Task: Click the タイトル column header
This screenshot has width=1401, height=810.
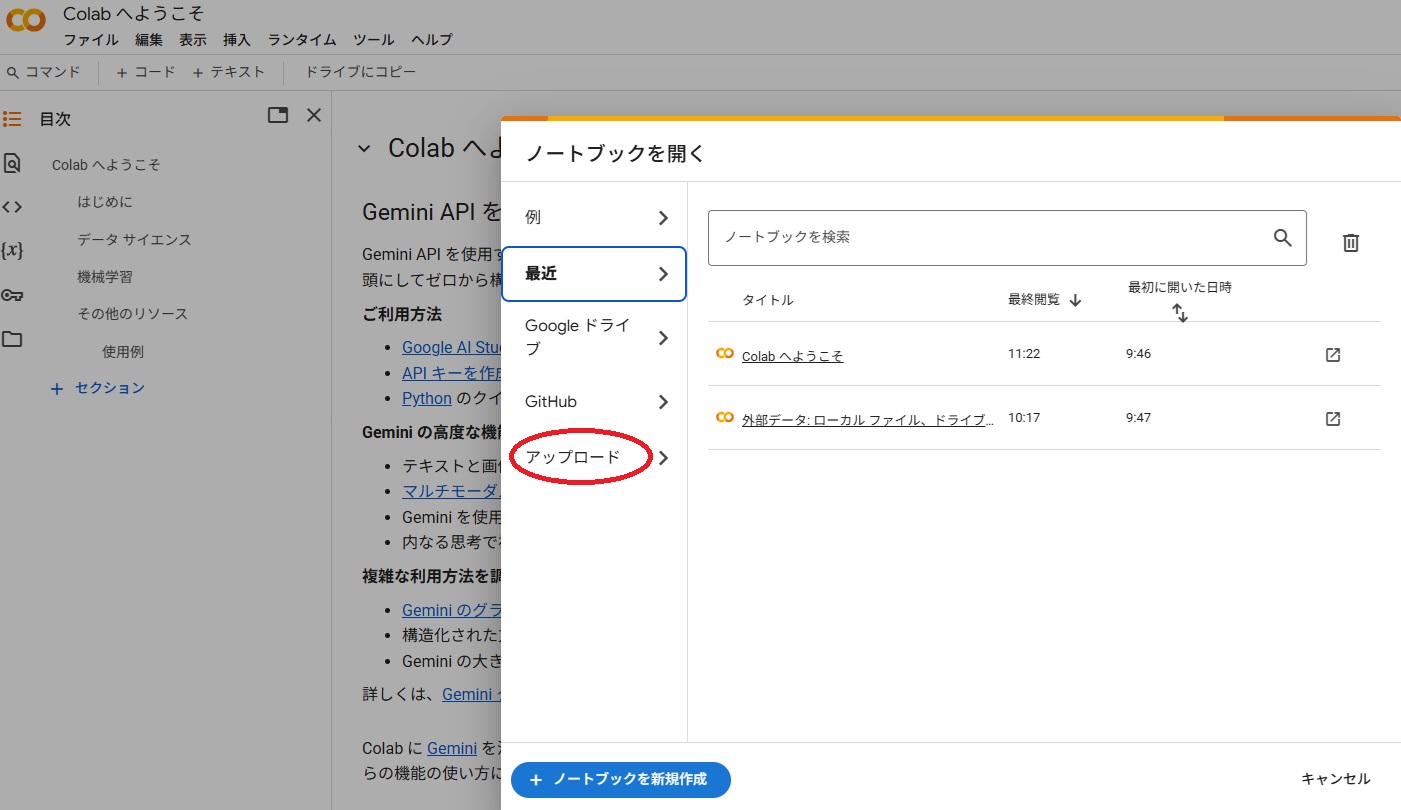Action: (768, 300)
